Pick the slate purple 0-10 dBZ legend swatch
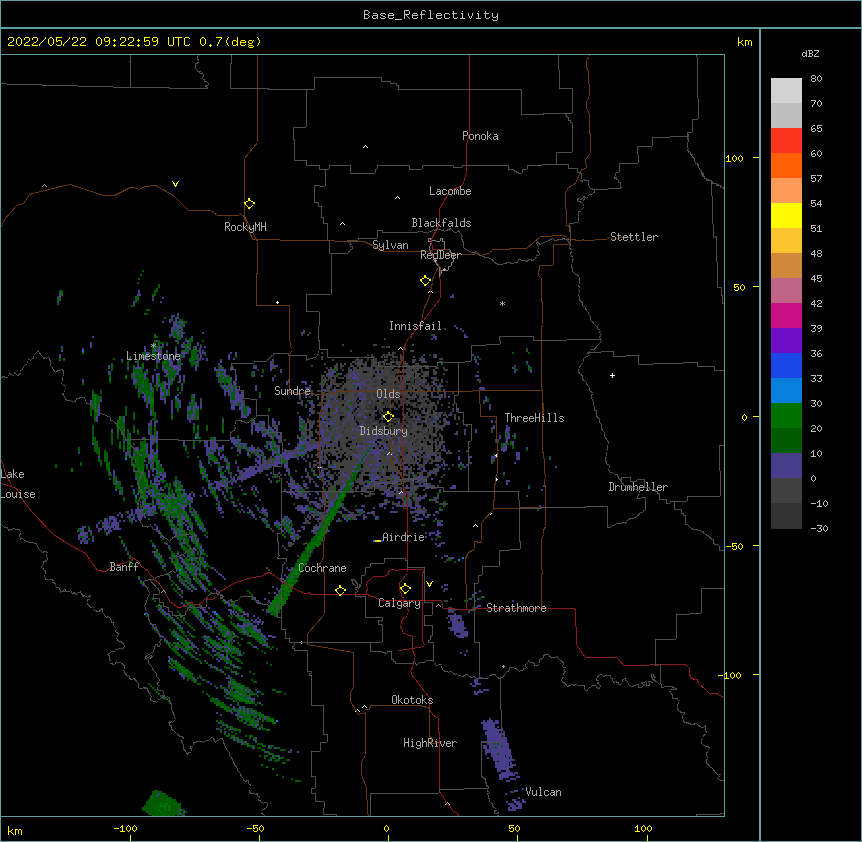 click(x=786, y=466)
